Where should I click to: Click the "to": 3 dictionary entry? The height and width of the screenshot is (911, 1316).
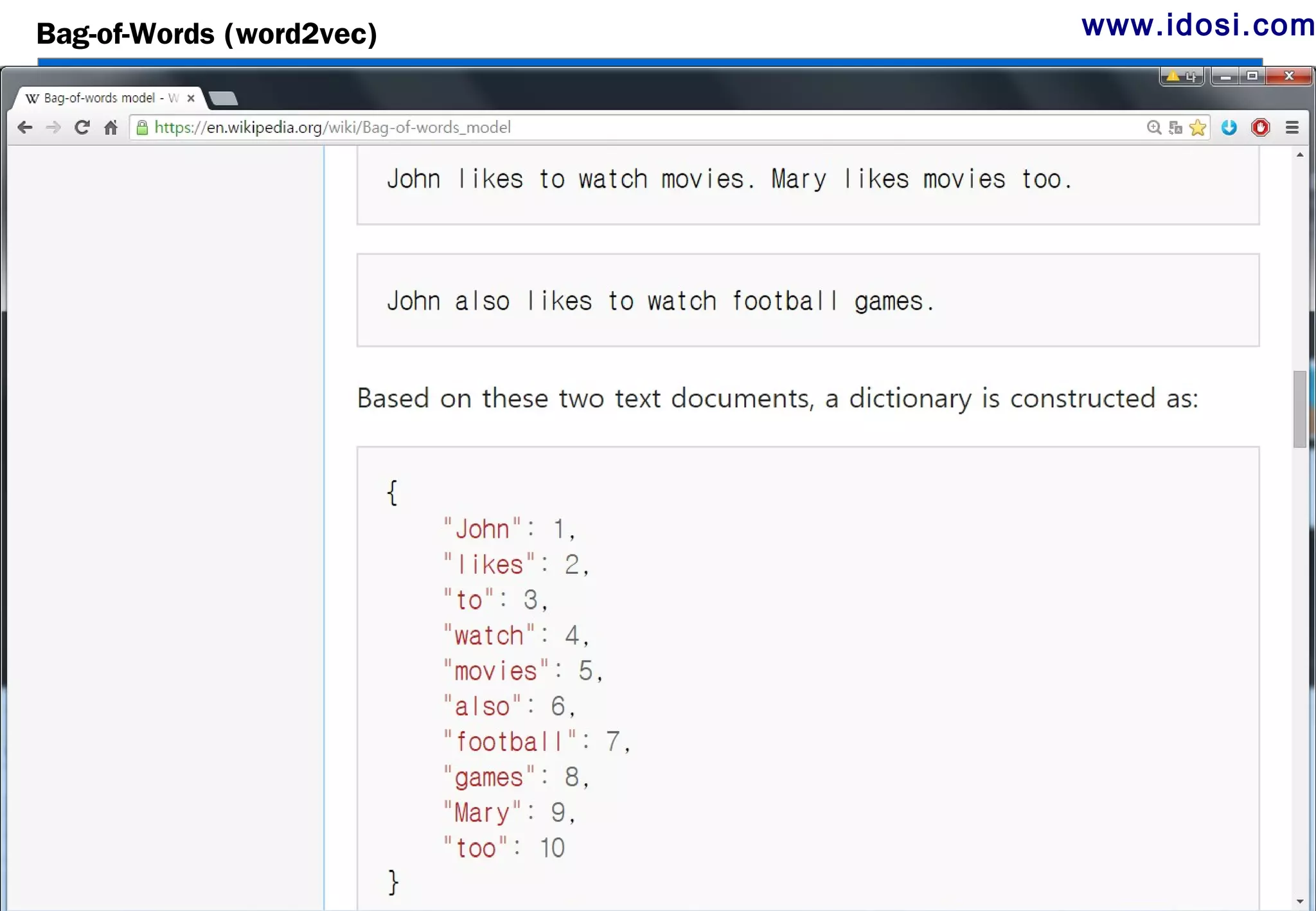coord(495,600)
